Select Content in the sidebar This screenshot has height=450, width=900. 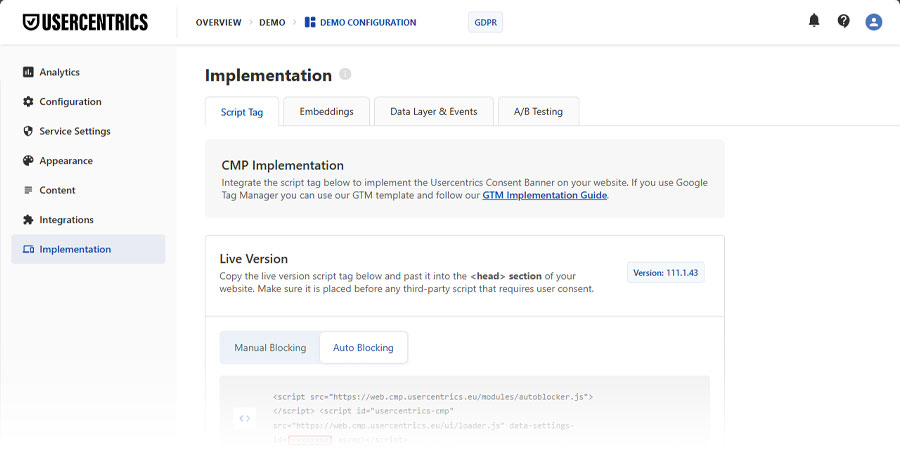[x=57, y=190]
